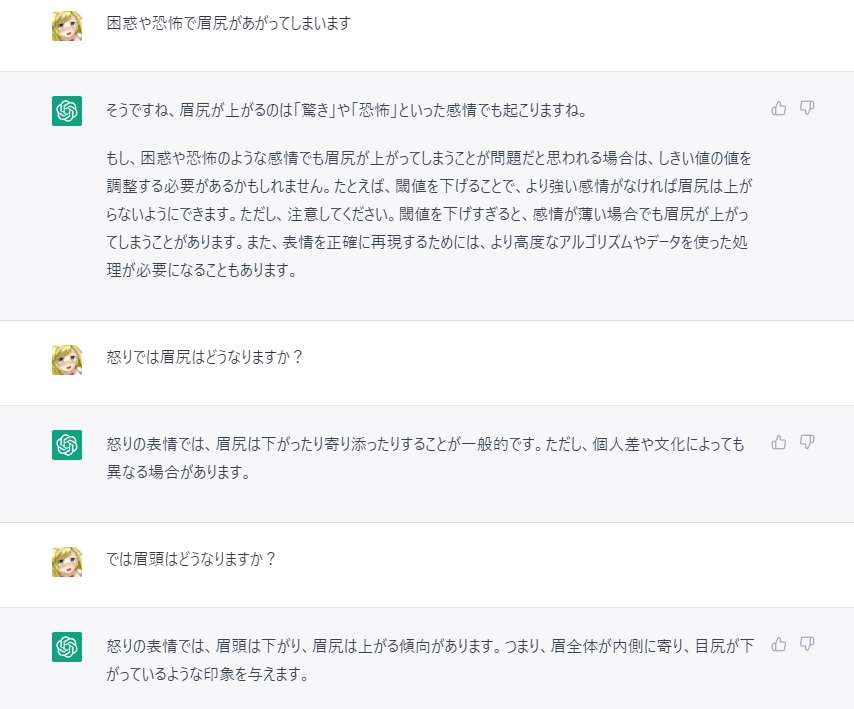Viewport: 854px width, 709px height.
Task: Thumbs down the 眉頭は下がり answer
Action: click(807, 644)
